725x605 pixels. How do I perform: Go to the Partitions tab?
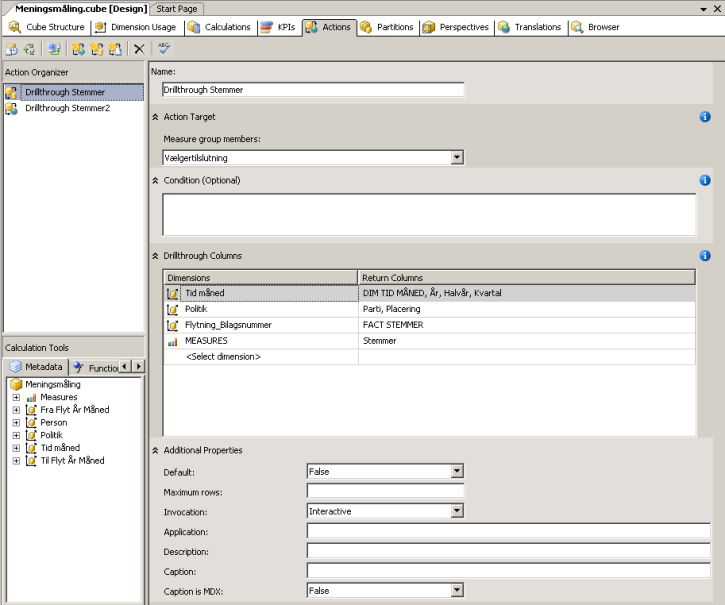pos(387,27)
